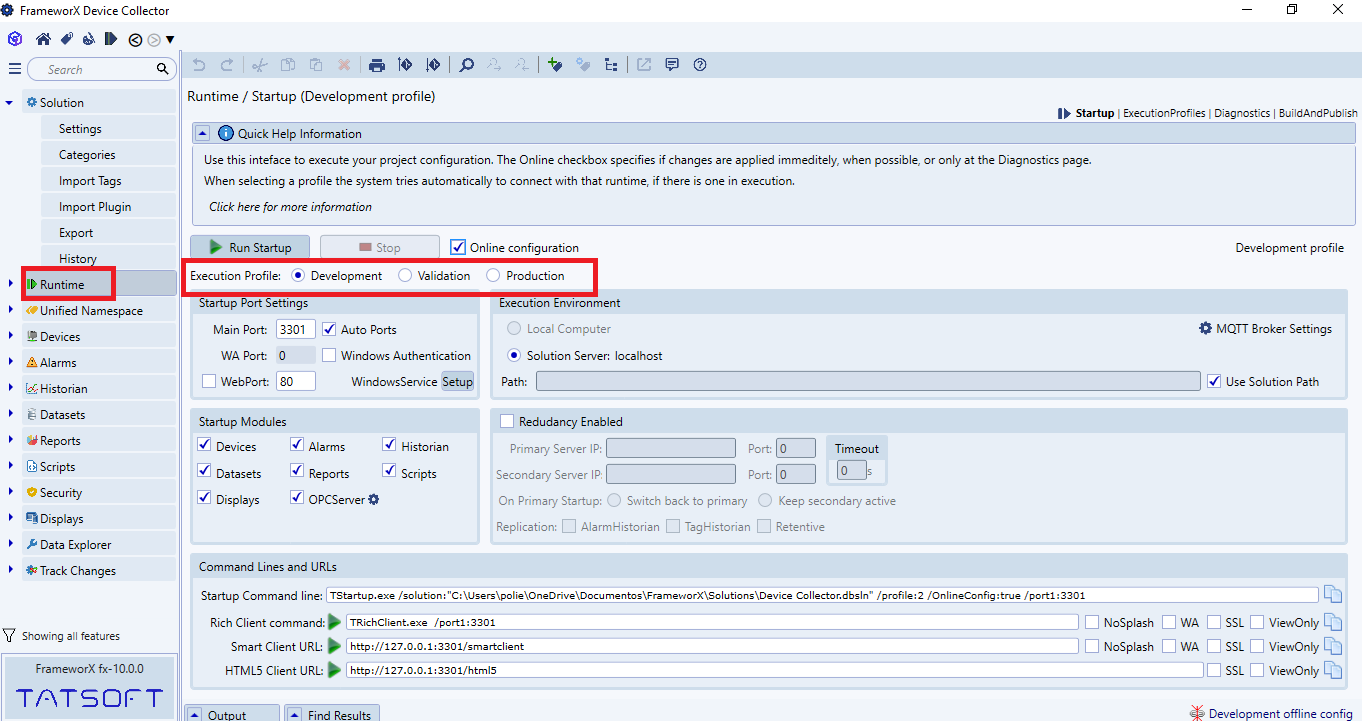This screenshot has width=1362, height=721.
Task: Copy the Startup Command line
Action: (x=1332, y=595)
